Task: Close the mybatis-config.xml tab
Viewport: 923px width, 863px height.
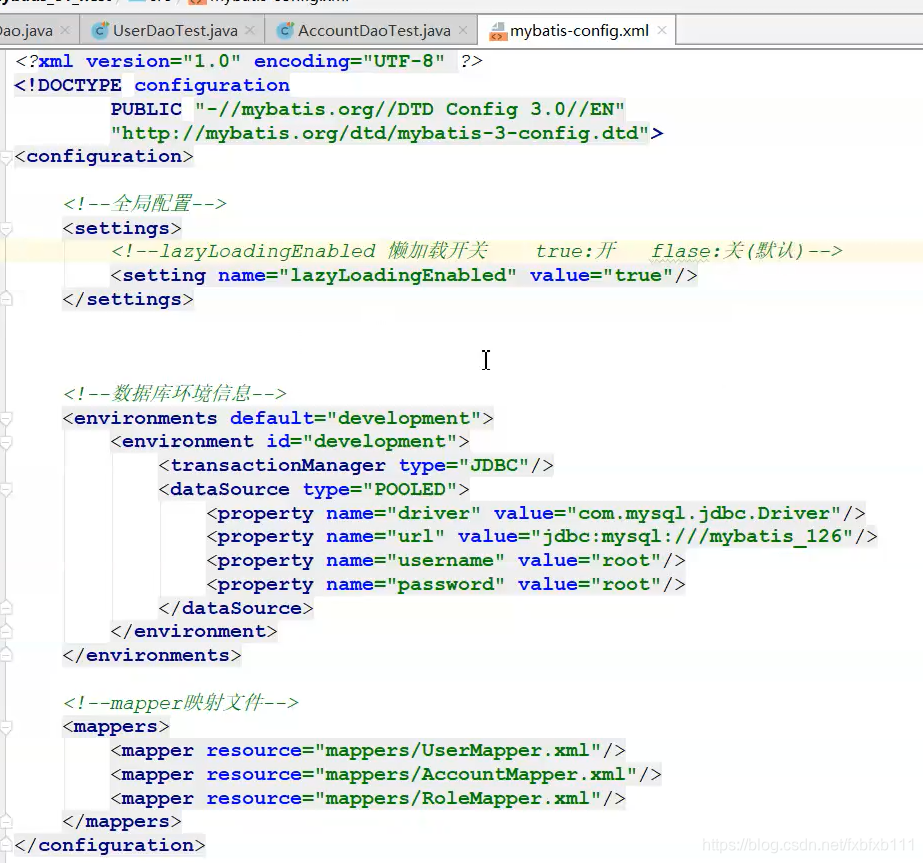Action: [662, 30]
